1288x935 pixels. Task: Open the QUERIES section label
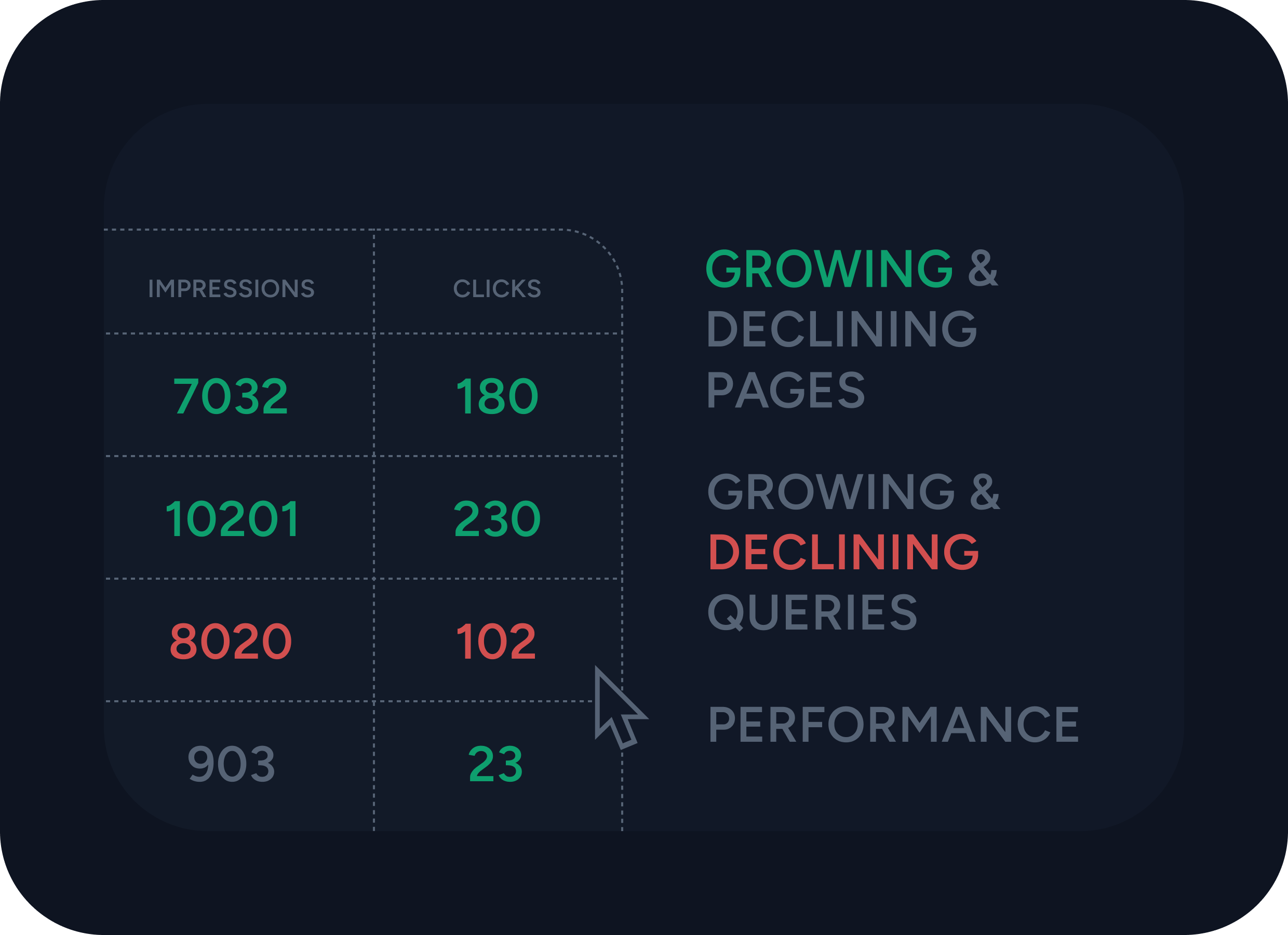pyautogui.click(x=812, y=612)
